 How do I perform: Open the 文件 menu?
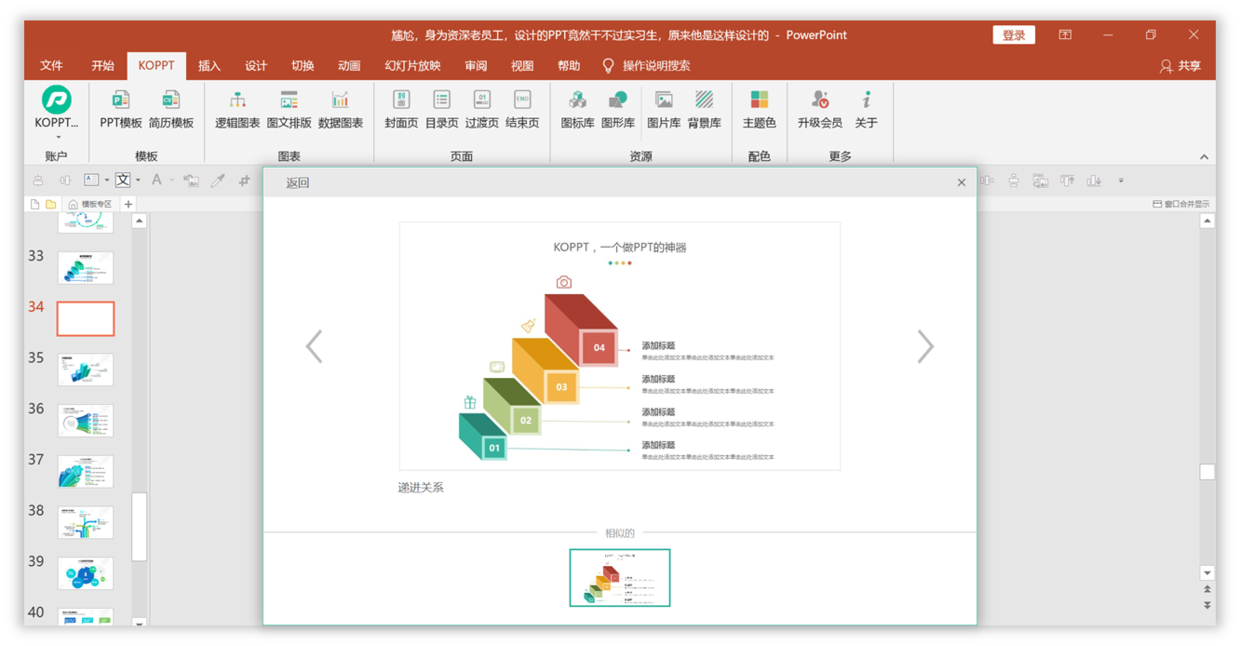52,66
